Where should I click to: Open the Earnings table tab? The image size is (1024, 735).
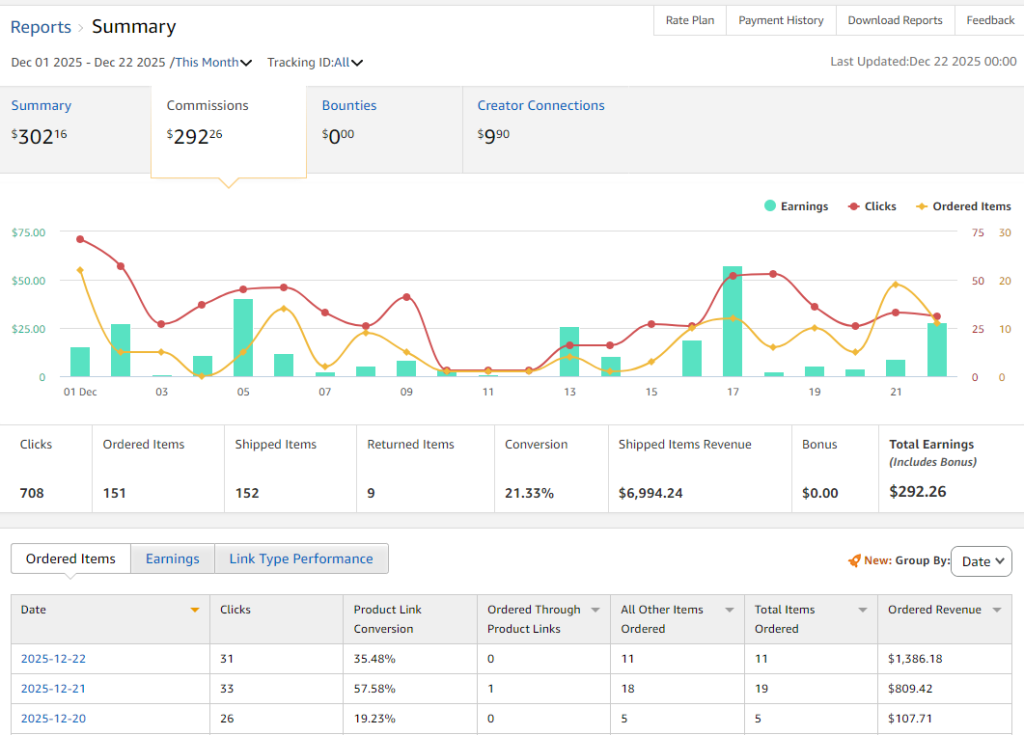(172, 559)
